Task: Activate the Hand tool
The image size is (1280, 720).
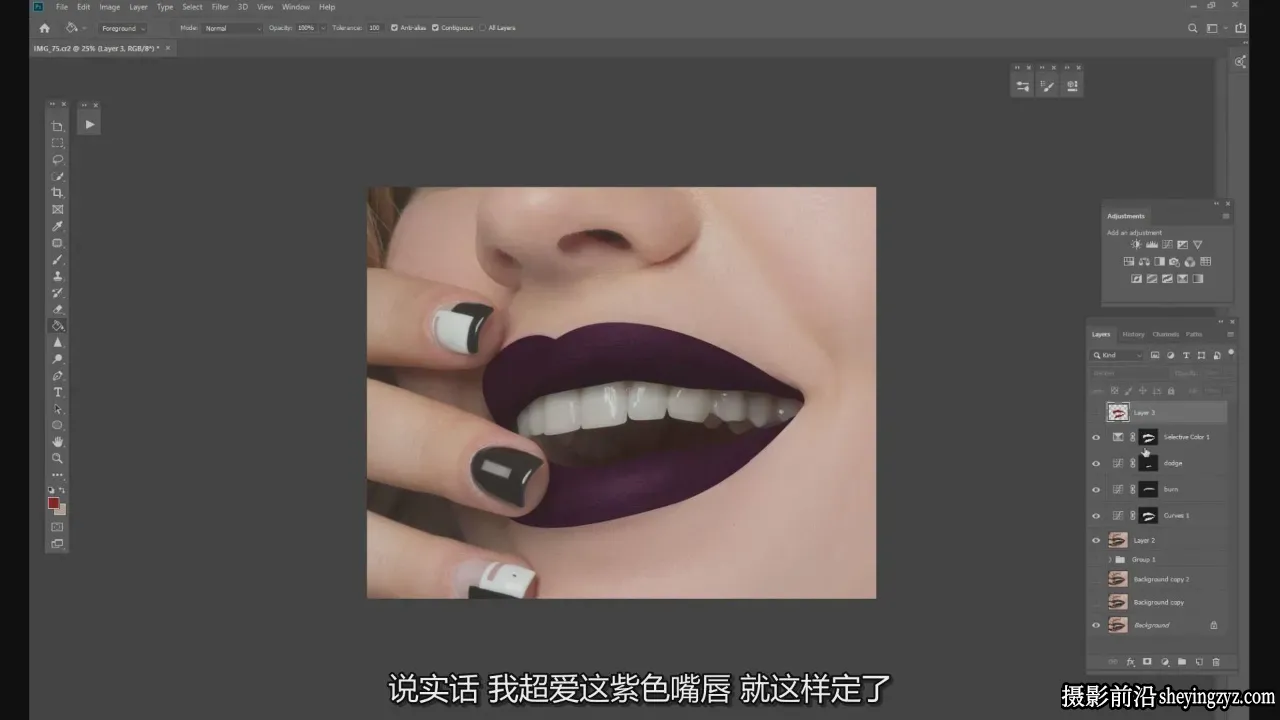Action: coord(58,442)
